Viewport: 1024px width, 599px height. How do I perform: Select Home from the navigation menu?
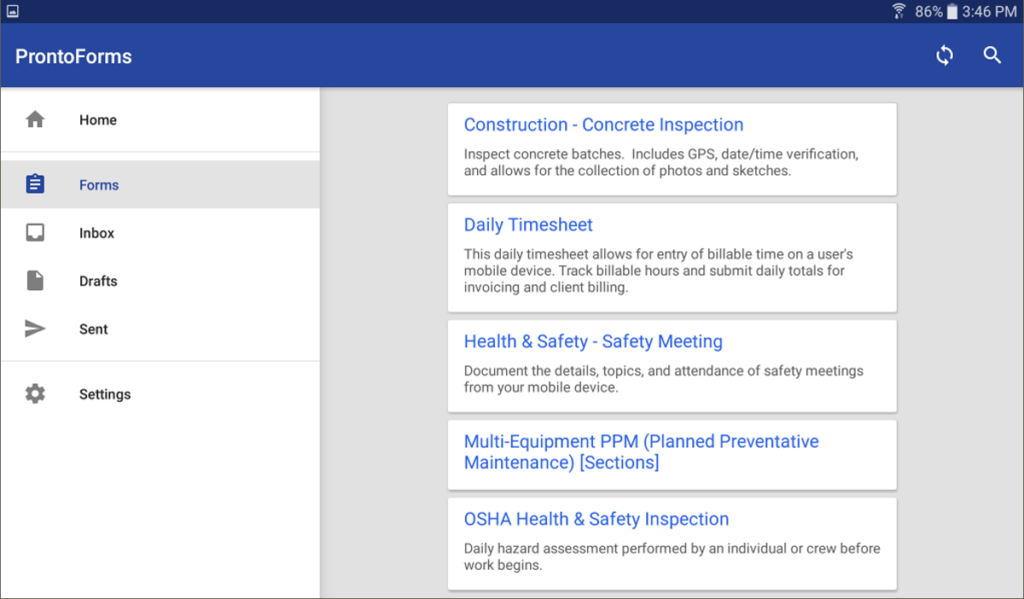click(97, 119)
